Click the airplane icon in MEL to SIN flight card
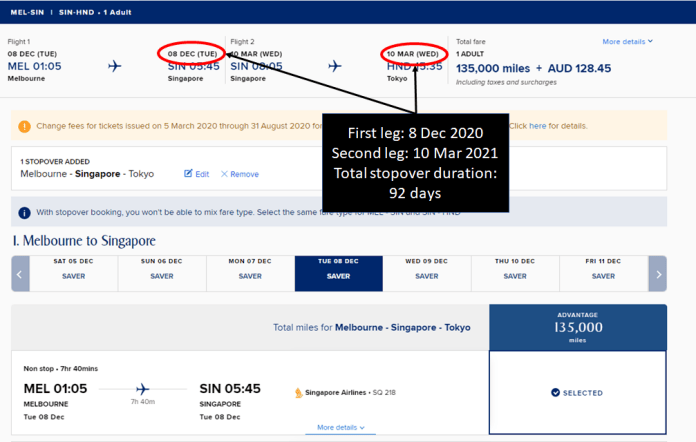696x442 pixels. pyautogui.click(x=142, y=389)
